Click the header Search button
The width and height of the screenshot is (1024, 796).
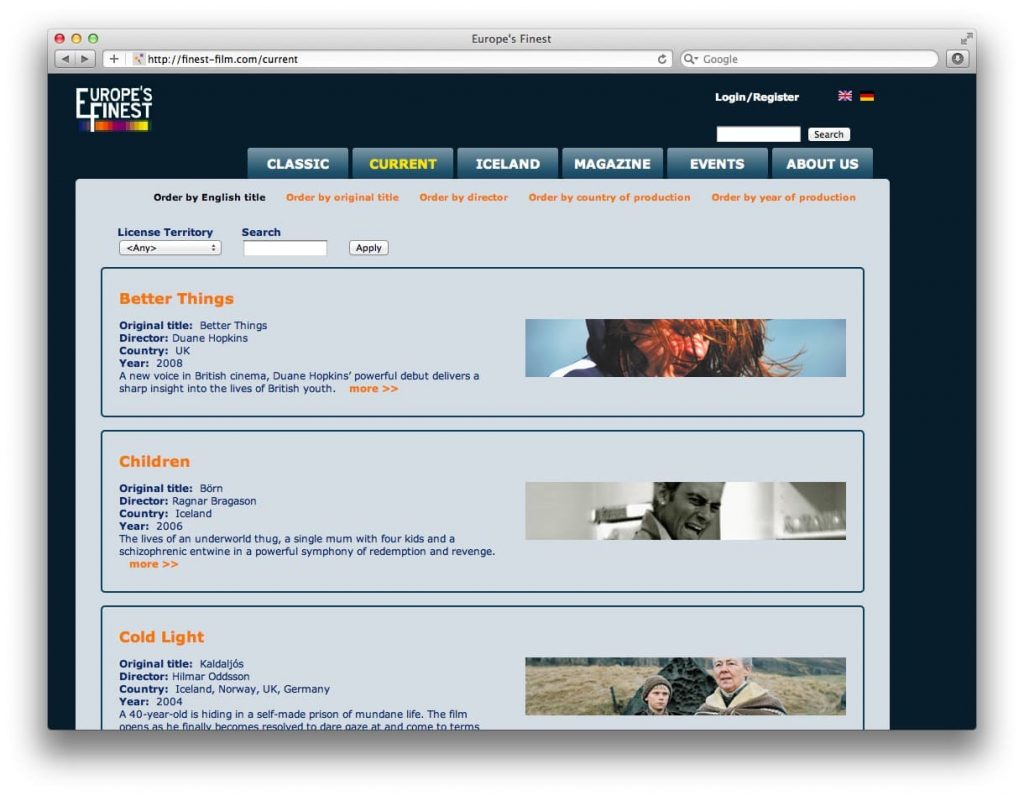click(x=829, y=135)
